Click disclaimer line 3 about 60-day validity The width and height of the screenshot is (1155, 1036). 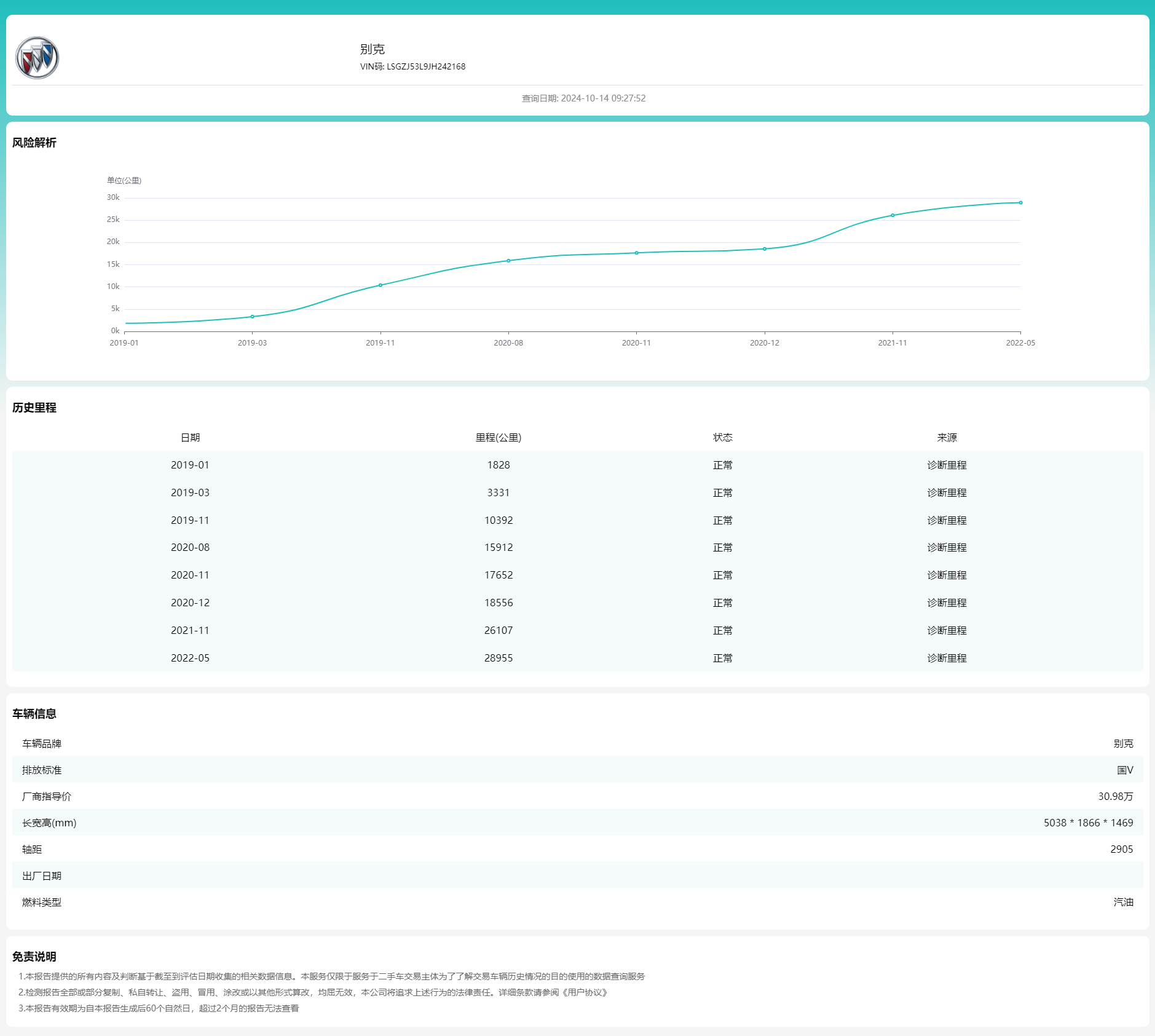159,1008
